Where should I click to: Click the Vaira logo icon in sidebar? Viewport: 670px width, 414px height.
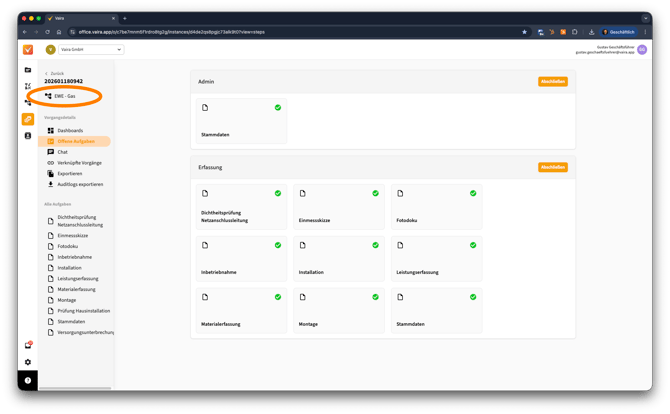[x=28, y=49]
